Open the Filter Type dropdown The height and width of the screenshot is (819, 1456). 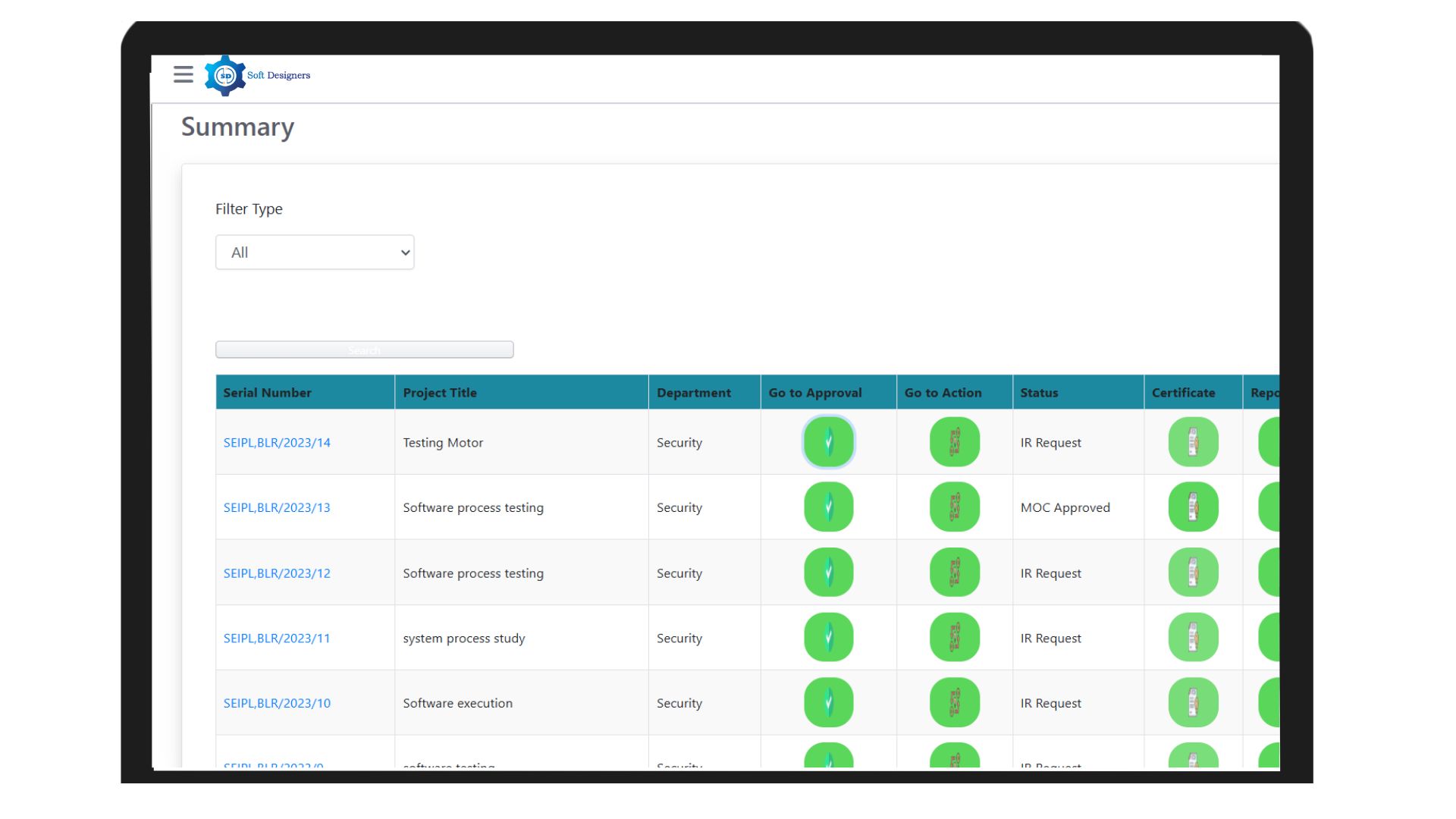coord(315,252)
